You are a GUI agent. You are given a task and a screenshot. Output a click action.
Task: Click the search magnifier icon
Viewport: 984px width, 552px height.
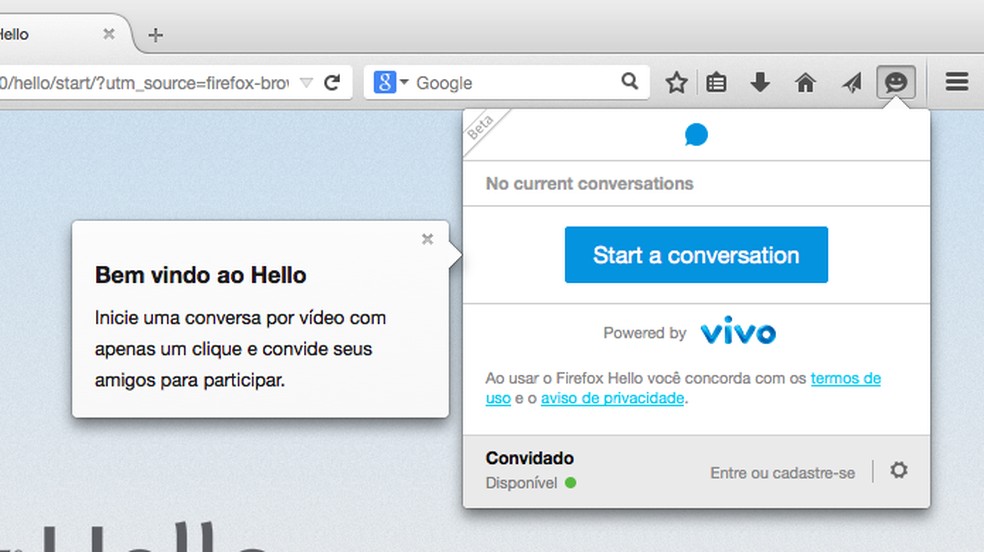(629, 81)
